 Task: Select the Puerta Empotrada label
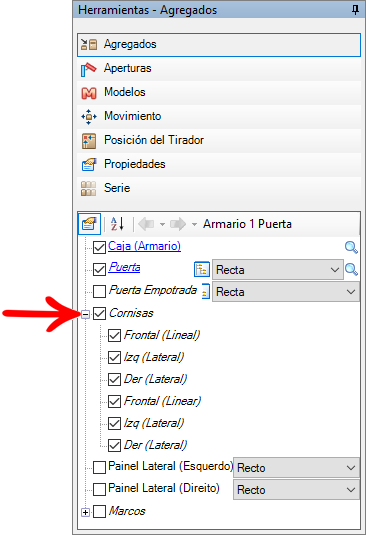153,290
